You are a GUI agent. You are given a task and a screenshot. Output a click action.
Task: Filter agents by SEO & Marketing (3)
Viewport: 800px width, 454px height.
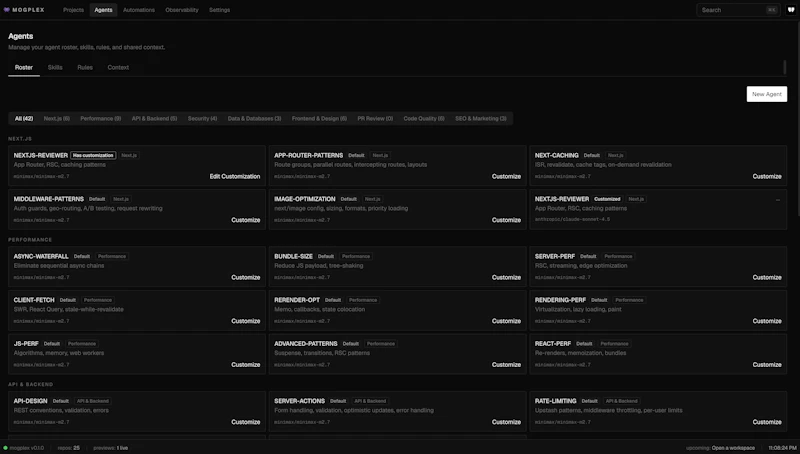[481, 118]
